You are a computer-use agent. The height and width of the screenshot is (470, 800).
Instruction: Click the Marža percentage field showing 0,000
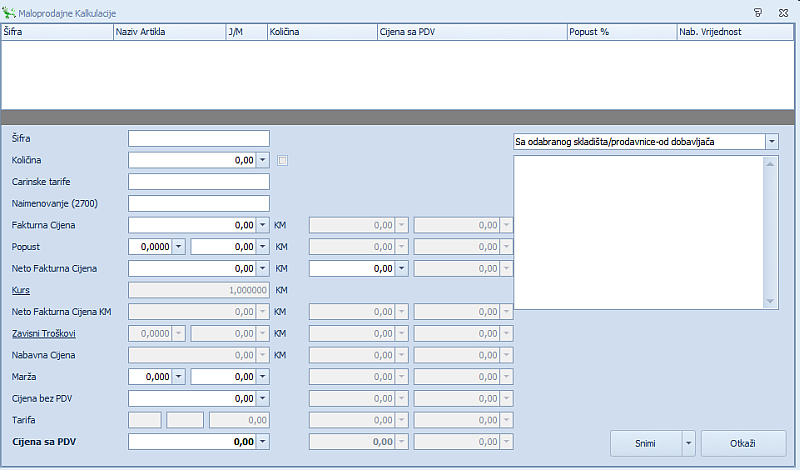click(x=151, y=377)
